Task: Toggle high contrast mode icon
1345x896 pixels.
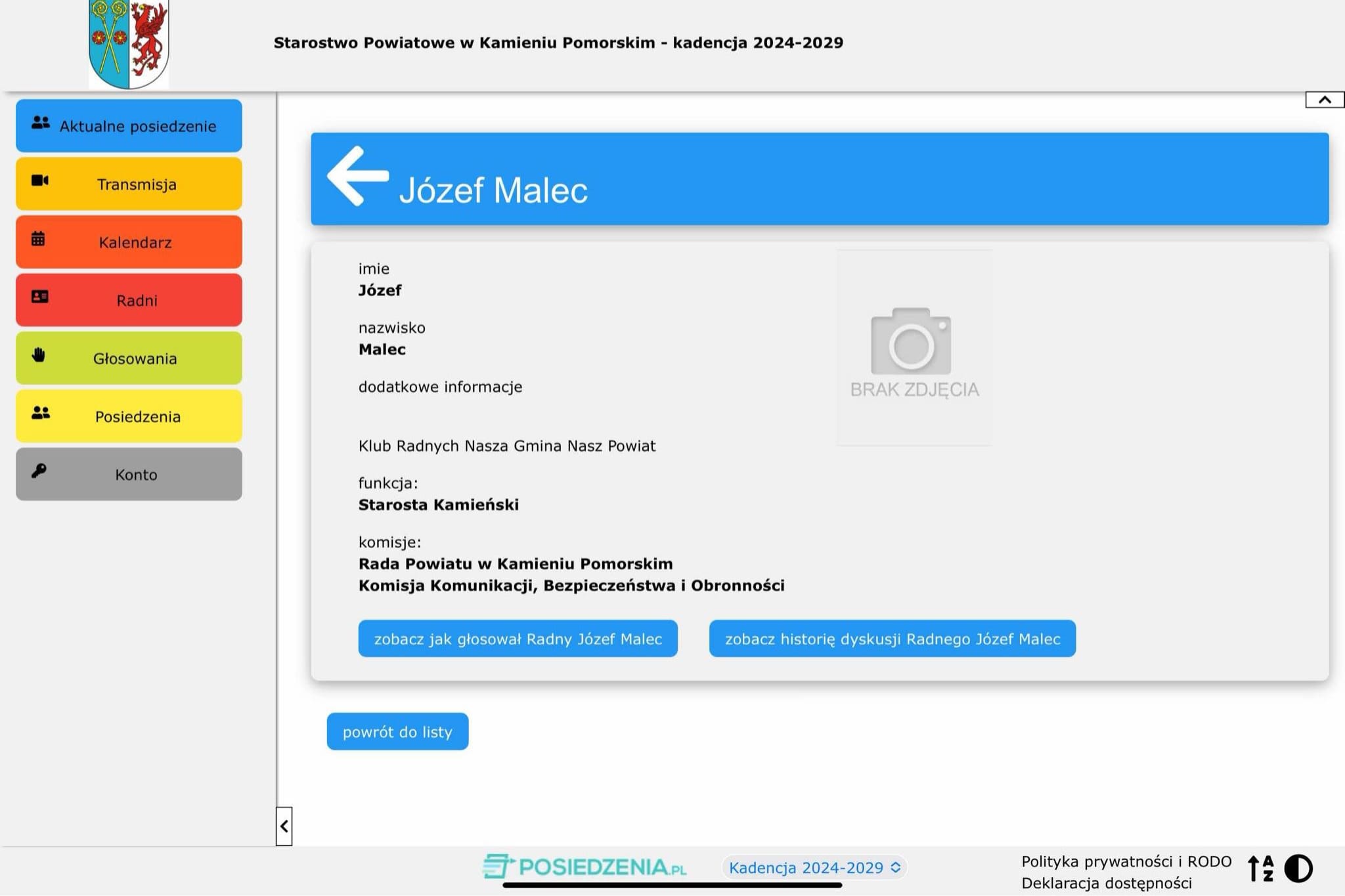Action: [x=1298, y=868]
